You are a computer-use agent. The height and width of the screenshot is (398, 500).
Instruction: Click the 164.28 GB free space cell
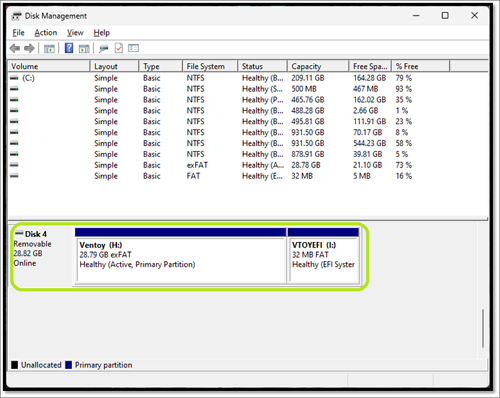[x=370, y=78]
